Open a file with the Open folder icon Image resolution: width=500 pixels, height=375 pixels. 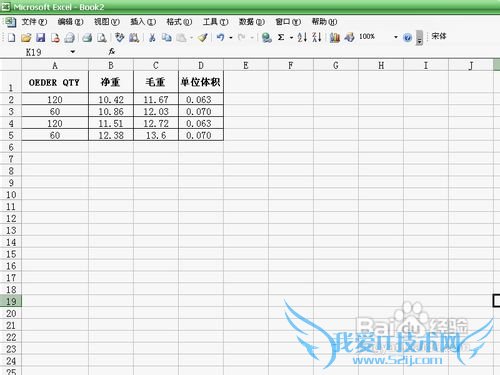[x=26, y=37]
